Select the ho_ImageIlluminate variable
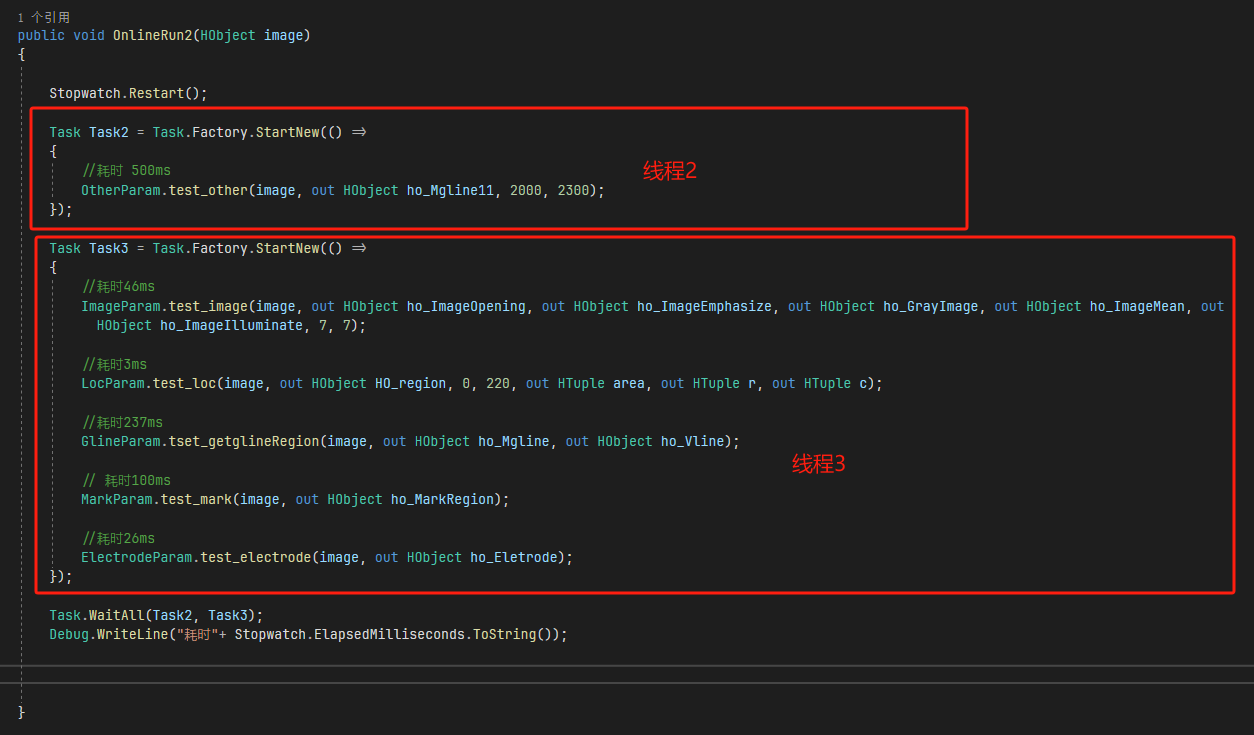 [x=231, y=325]
